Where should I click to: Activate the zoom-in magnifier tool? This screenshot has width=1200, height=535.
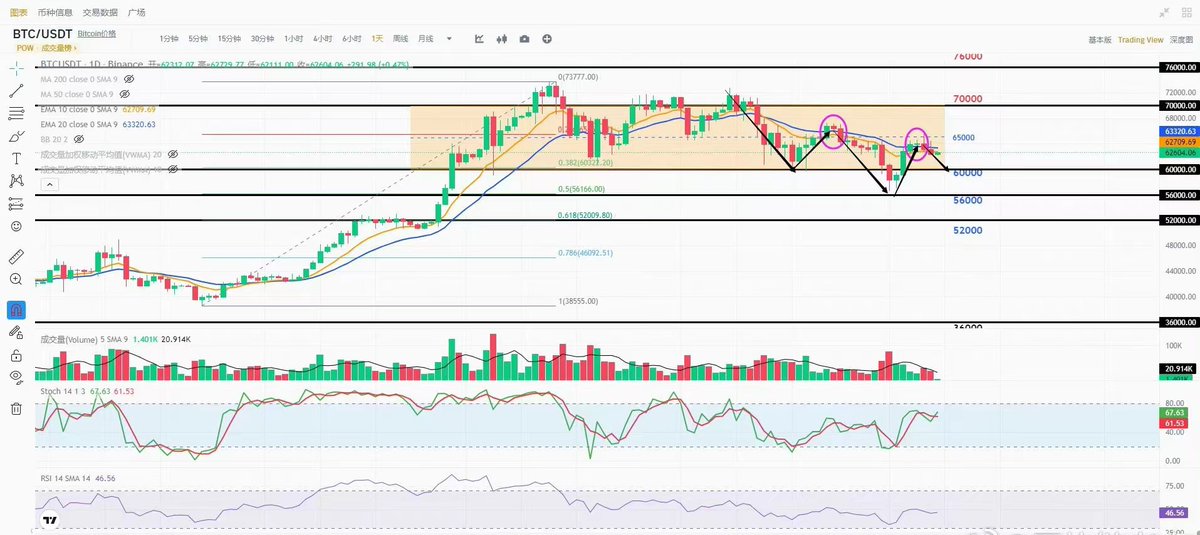tap(16, 280)
